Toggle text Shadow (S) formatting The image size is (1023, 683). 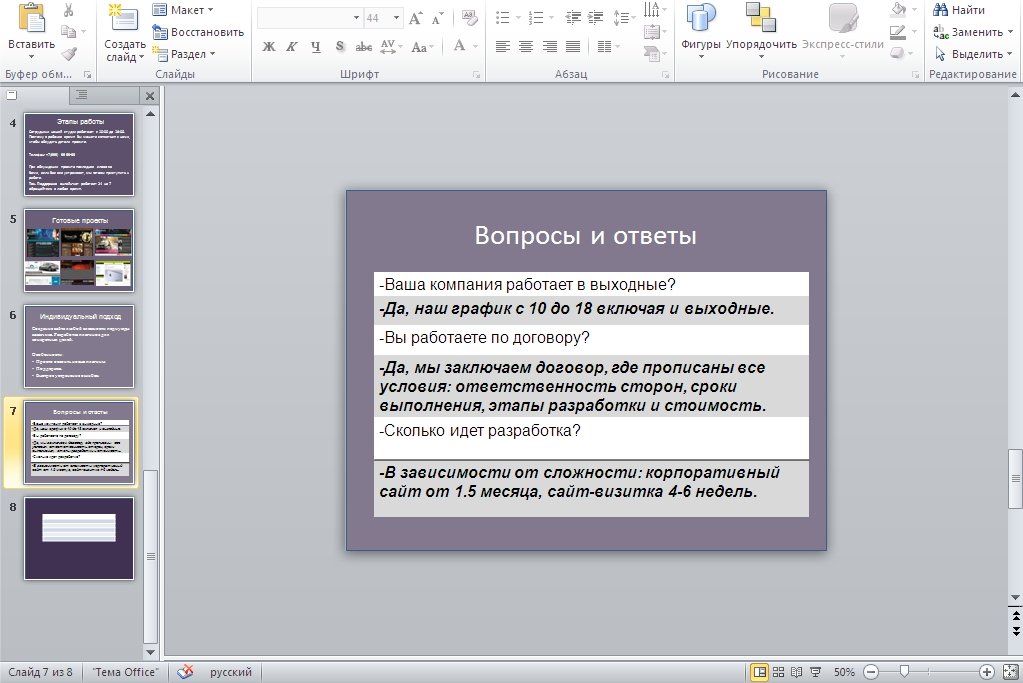339,46
